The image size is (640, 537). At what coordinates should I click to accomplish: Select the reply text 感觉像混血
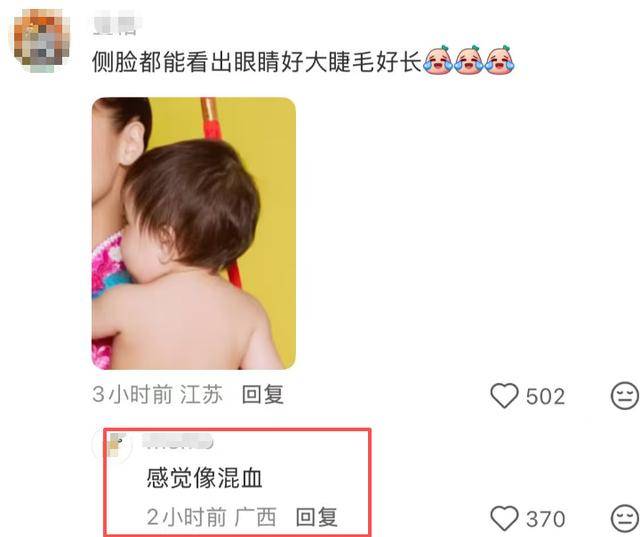[204, 478]
